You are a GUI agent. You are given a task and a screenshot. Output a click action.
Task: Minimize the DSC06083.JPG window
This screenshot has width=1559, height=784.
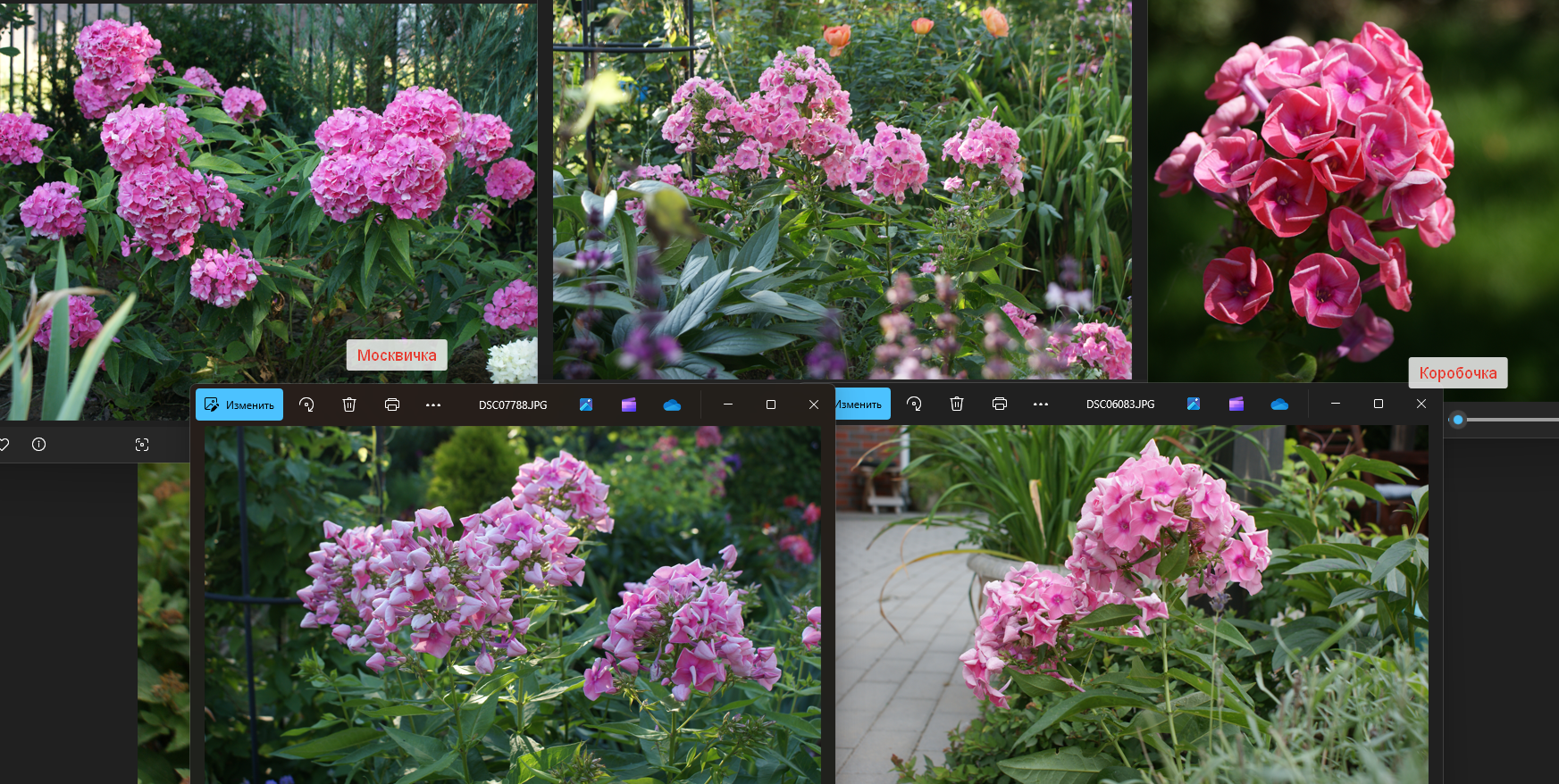pos(1336,404)
